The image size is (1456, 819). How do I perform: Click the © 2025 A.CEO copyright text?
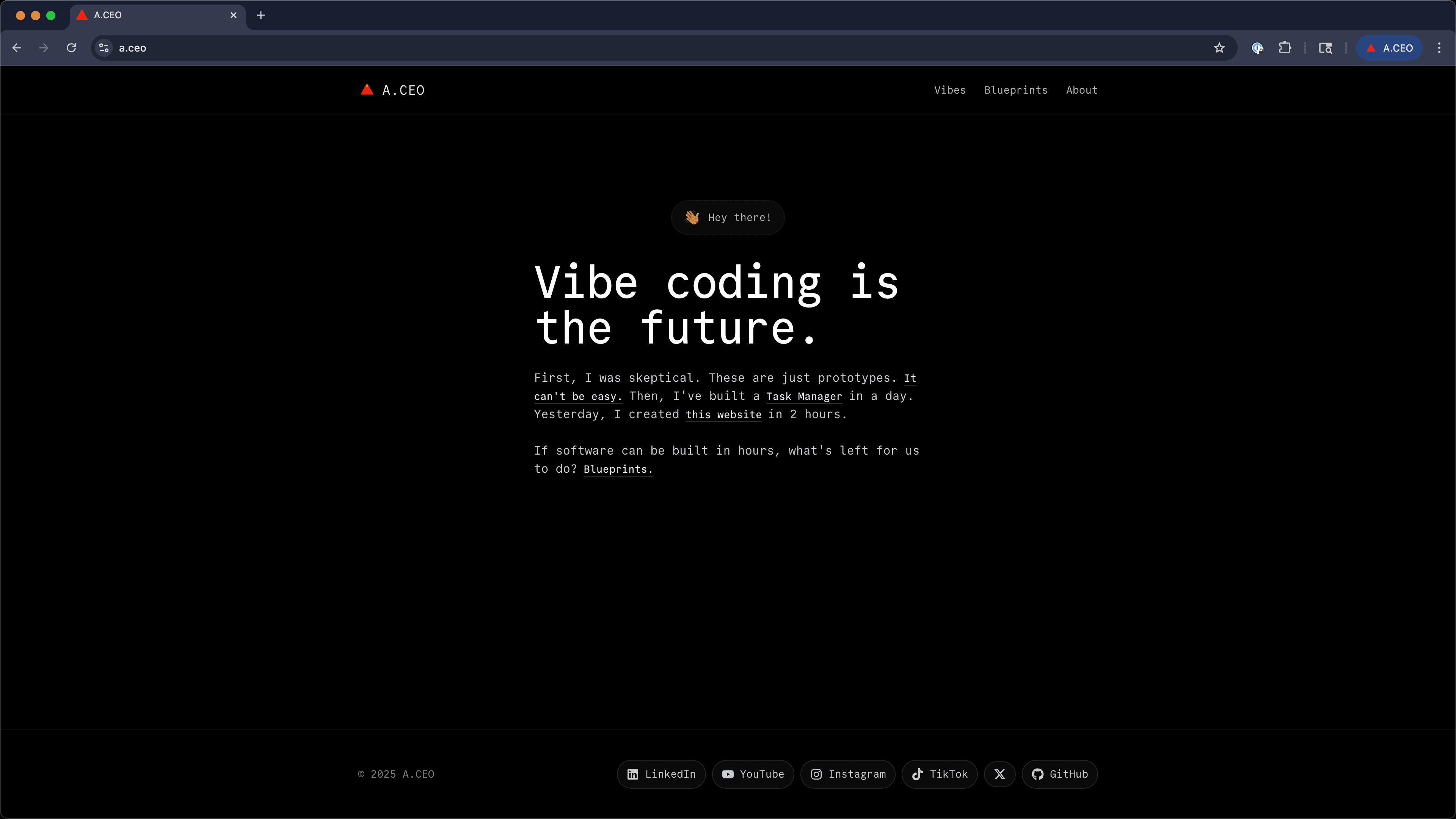[396, 774]
